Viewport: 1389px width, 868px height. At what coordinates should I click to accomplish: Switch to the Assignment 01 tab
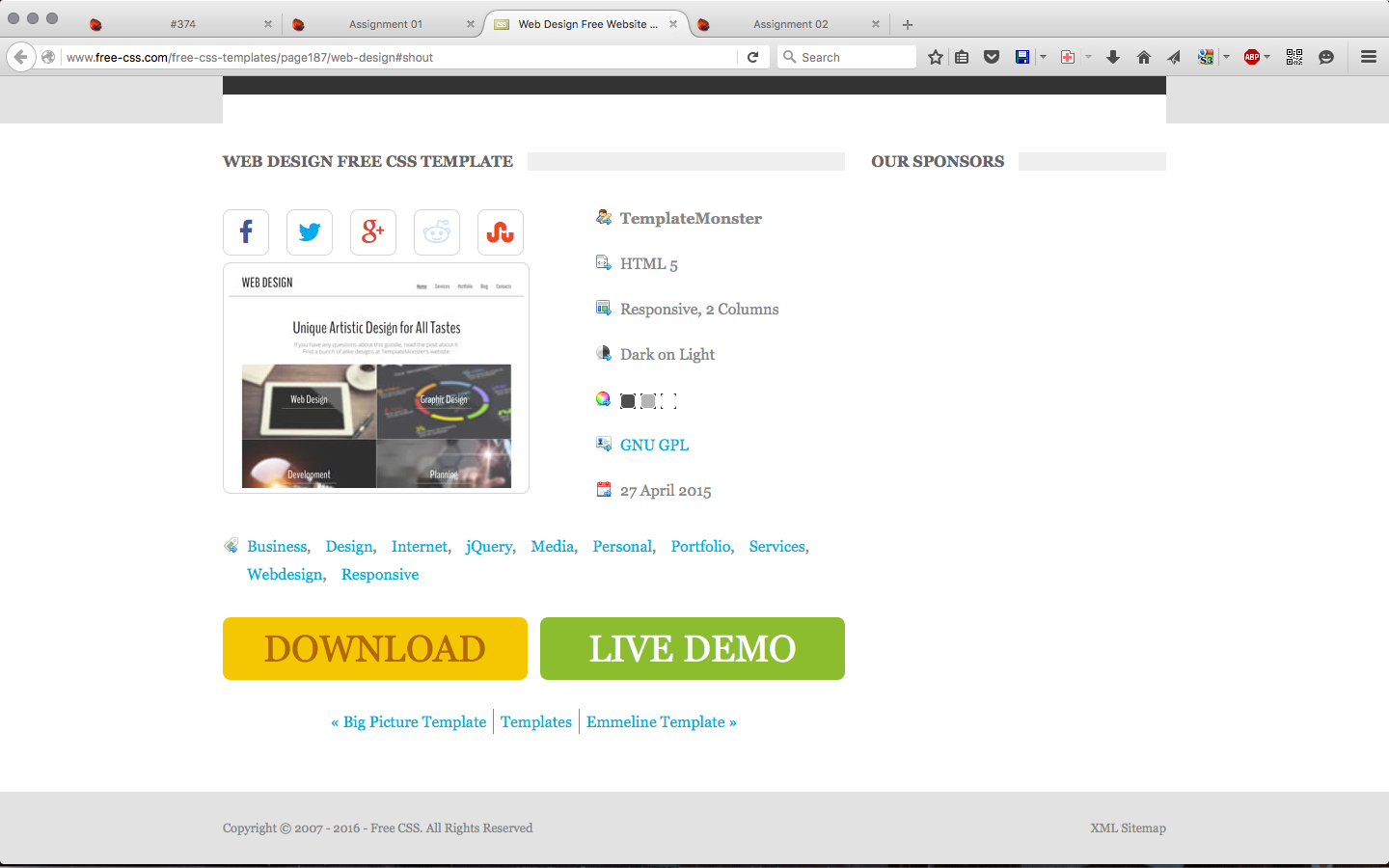pos(386,24)
